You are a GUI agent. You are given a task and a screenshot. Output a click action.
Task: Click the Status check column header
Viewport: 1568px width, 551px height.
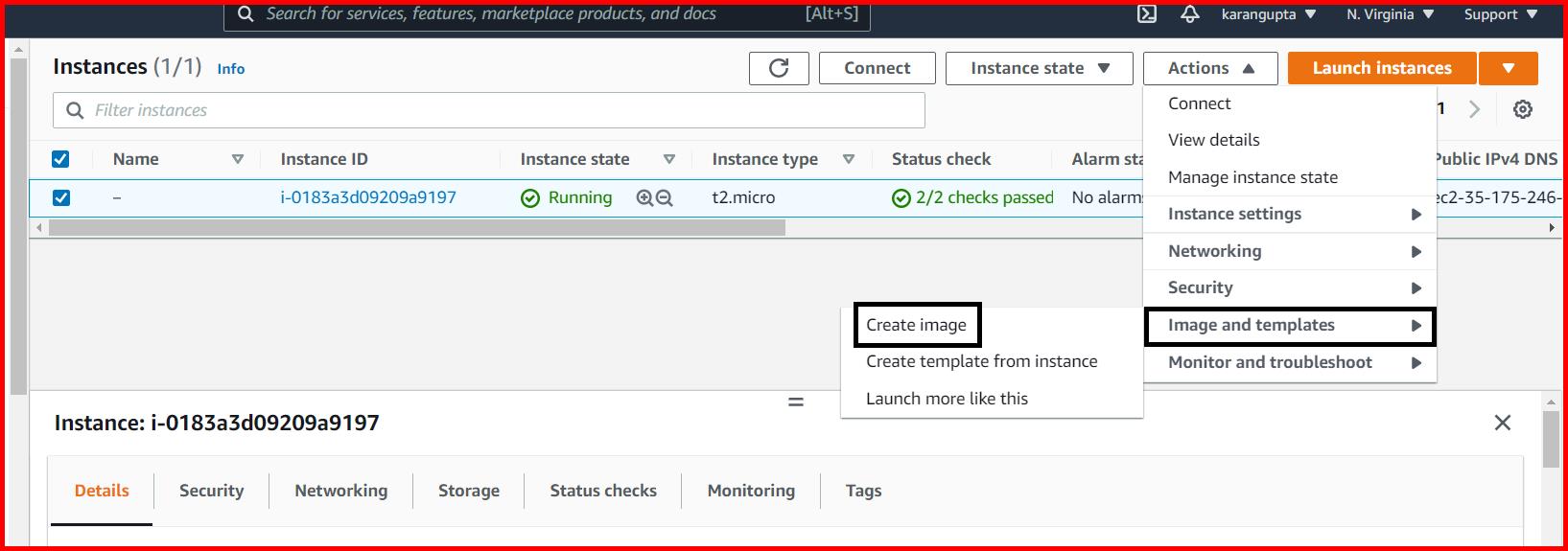pos(942,159)
